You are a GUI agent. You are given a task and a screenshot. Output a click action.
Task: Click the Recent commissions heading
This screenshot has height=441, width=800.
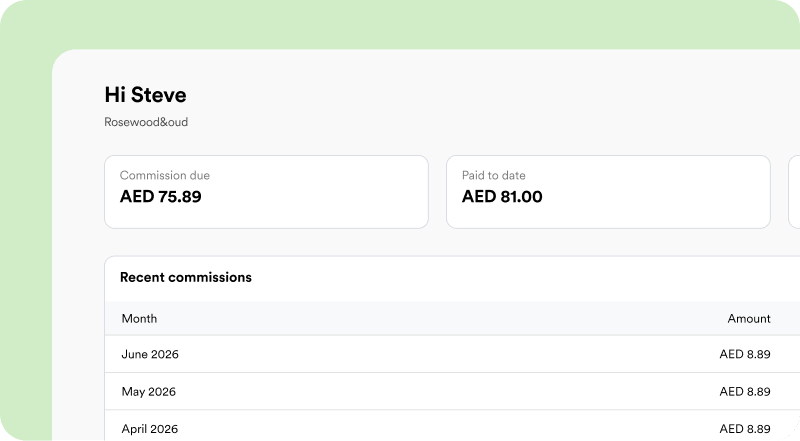pyautogui.click(x=186, y=277)
